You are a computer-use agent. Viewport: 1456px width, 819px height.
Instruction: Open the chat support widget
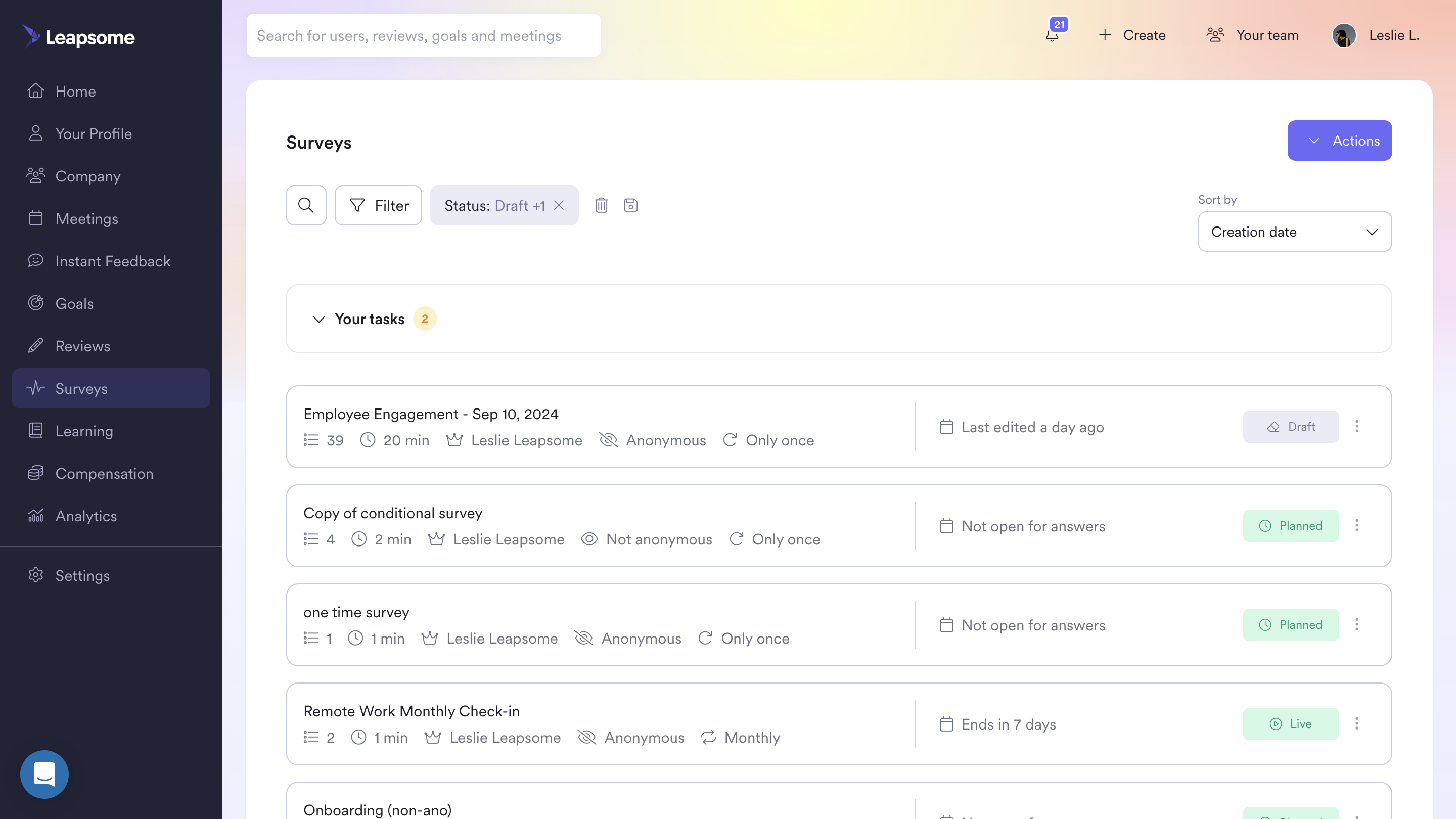pos(44,774)
